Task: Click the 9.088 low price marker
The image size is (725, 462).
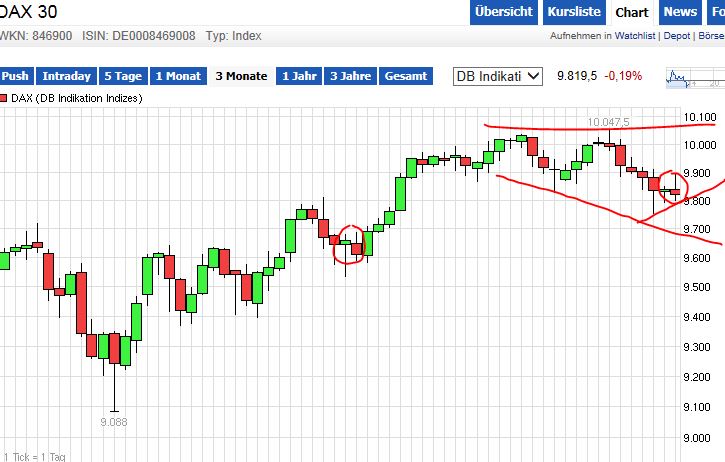Action: 113,422
